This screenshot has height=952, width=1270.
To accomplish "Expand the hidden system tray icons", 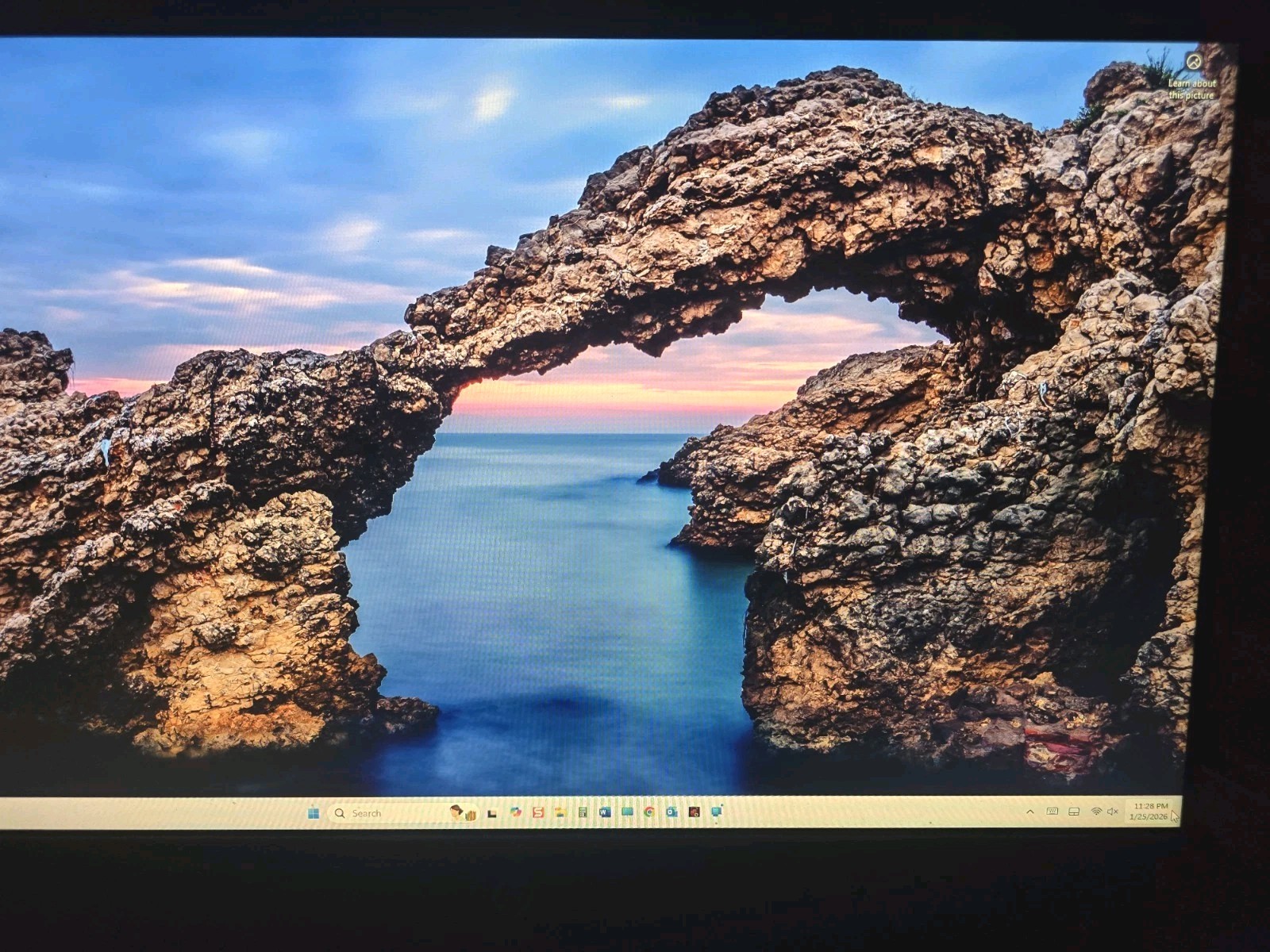I will point(1030,812).
